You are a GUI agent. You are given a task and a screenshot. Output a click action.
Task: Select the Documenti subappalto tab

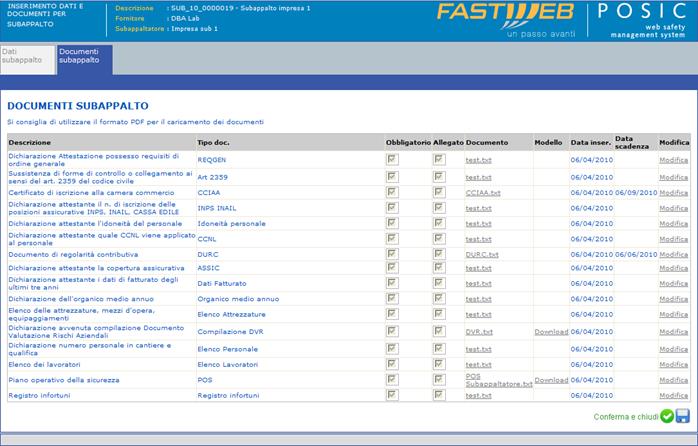coord(85,60)
